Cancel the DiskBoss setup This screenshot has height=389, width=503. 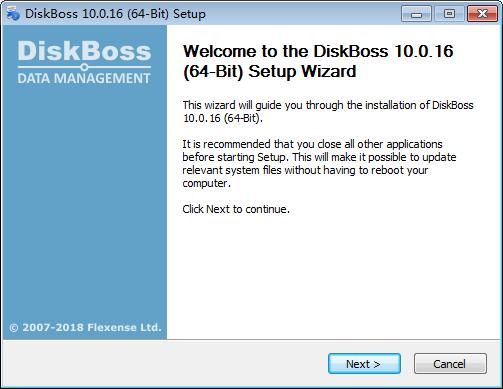tap(450, 364)
